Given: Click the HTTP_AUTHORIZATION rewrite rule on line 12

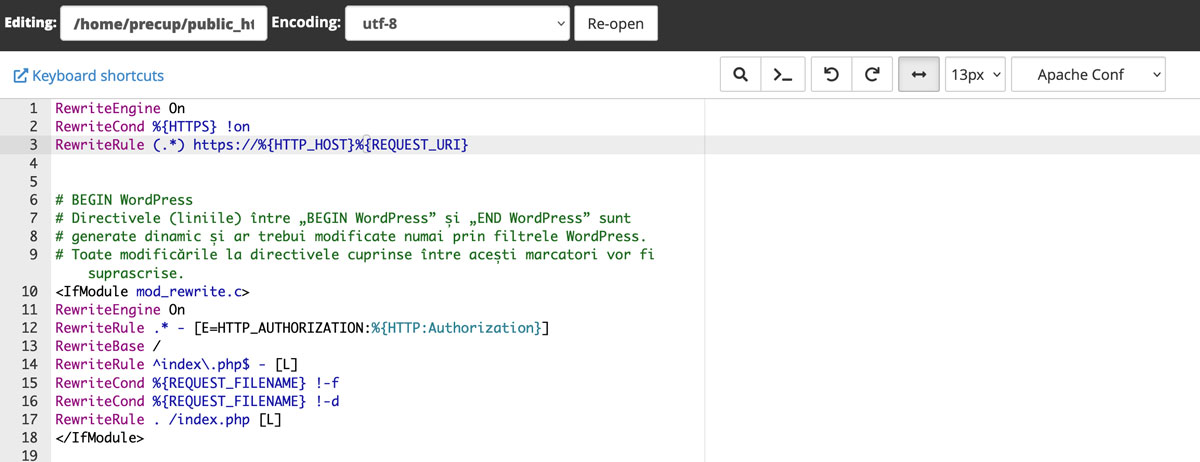Looking at the screenshot, I should coord(303,328).
